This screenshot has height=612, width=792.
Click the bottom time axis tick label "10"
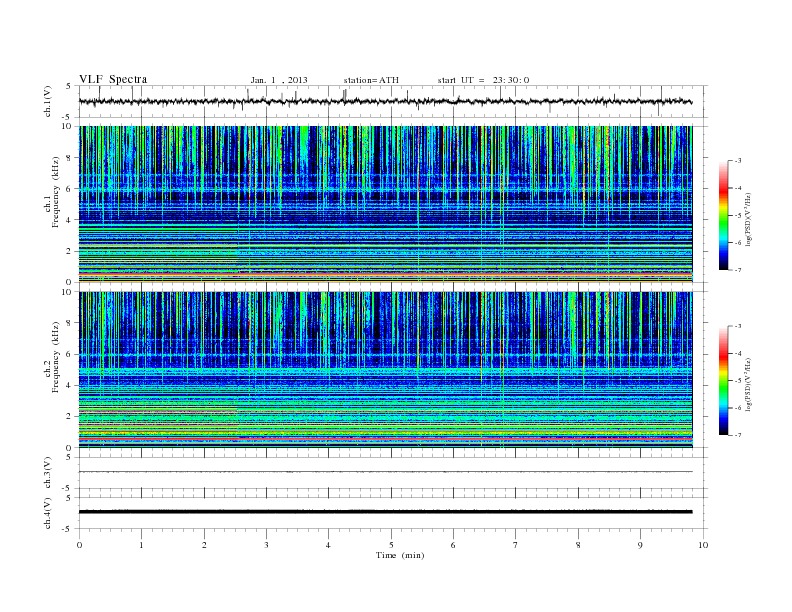point(703,545)
